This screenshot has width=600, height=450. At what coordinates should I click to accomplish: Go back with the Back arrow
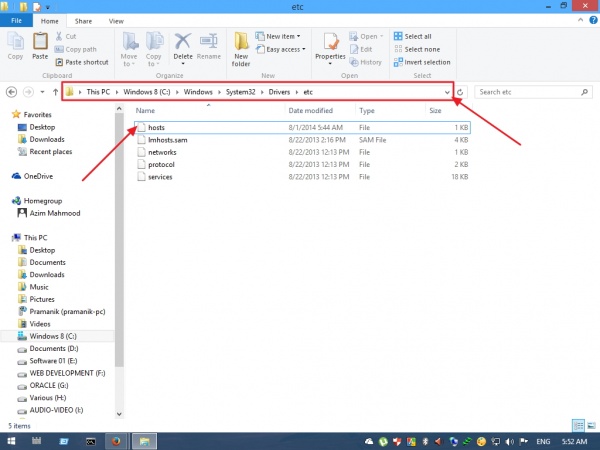click(x=11, y=92)
